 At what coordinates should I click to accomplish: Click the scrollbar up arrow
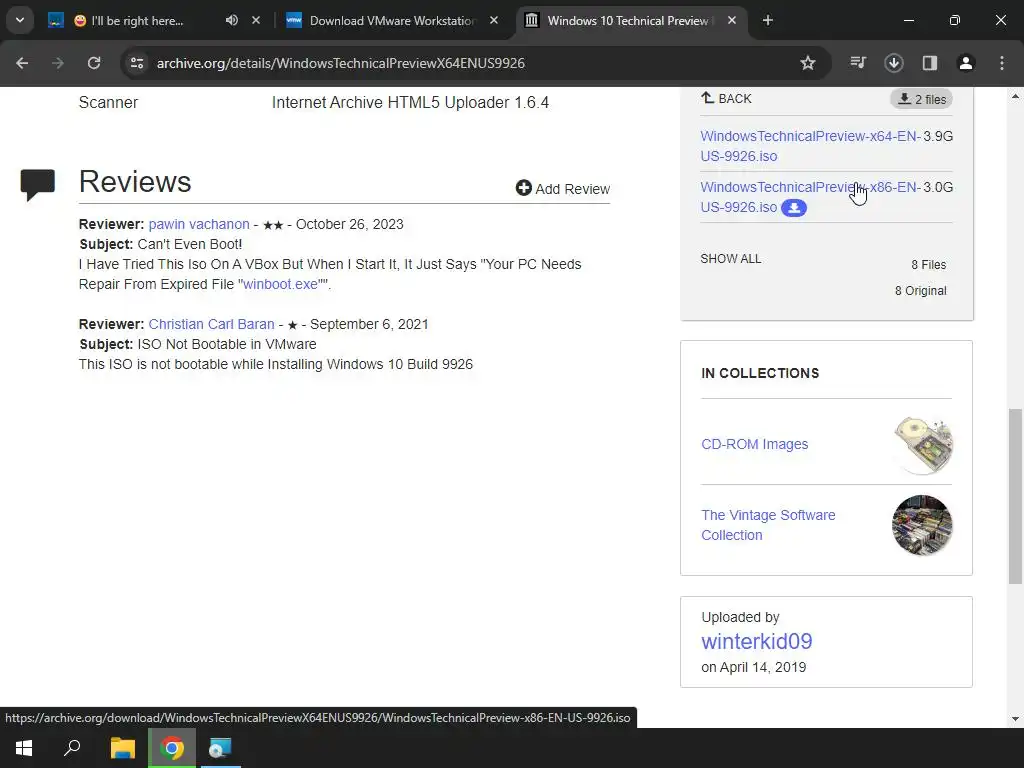point(1015,96)
